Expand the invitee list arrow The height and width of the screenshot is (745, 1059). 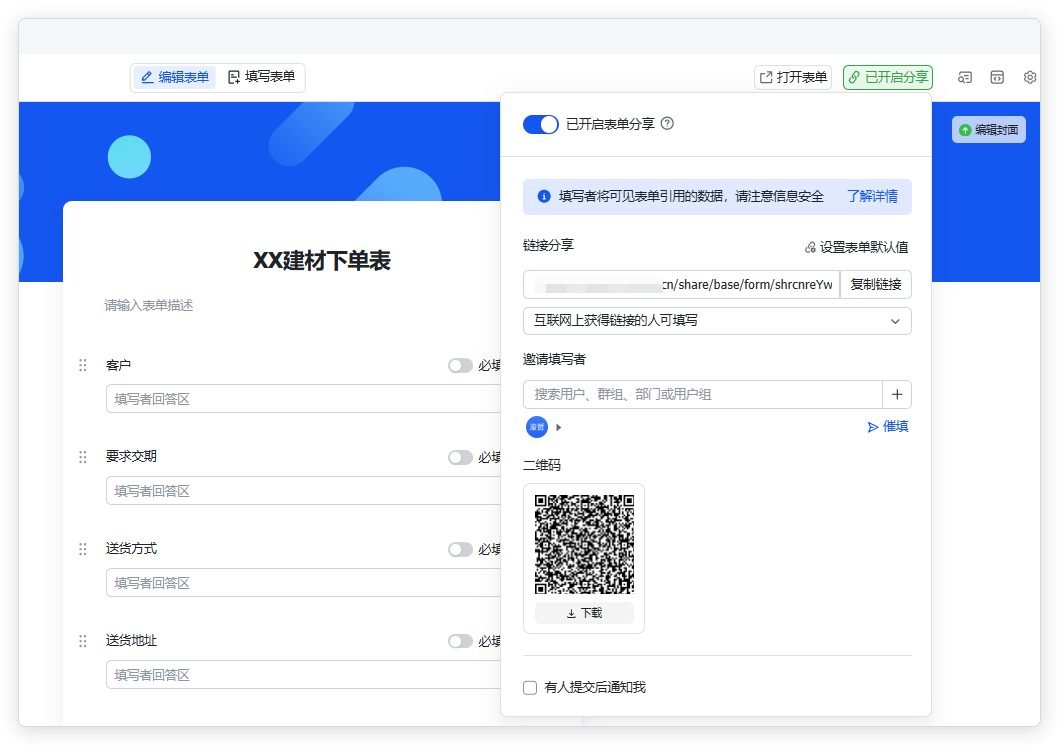click(559, 427)
